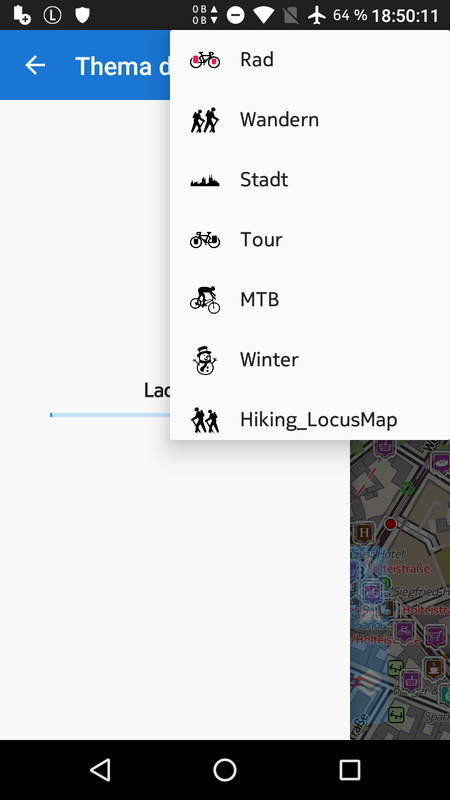
Task: Tap the do-not-disturb status icon
Action: [x=235, y=15]
